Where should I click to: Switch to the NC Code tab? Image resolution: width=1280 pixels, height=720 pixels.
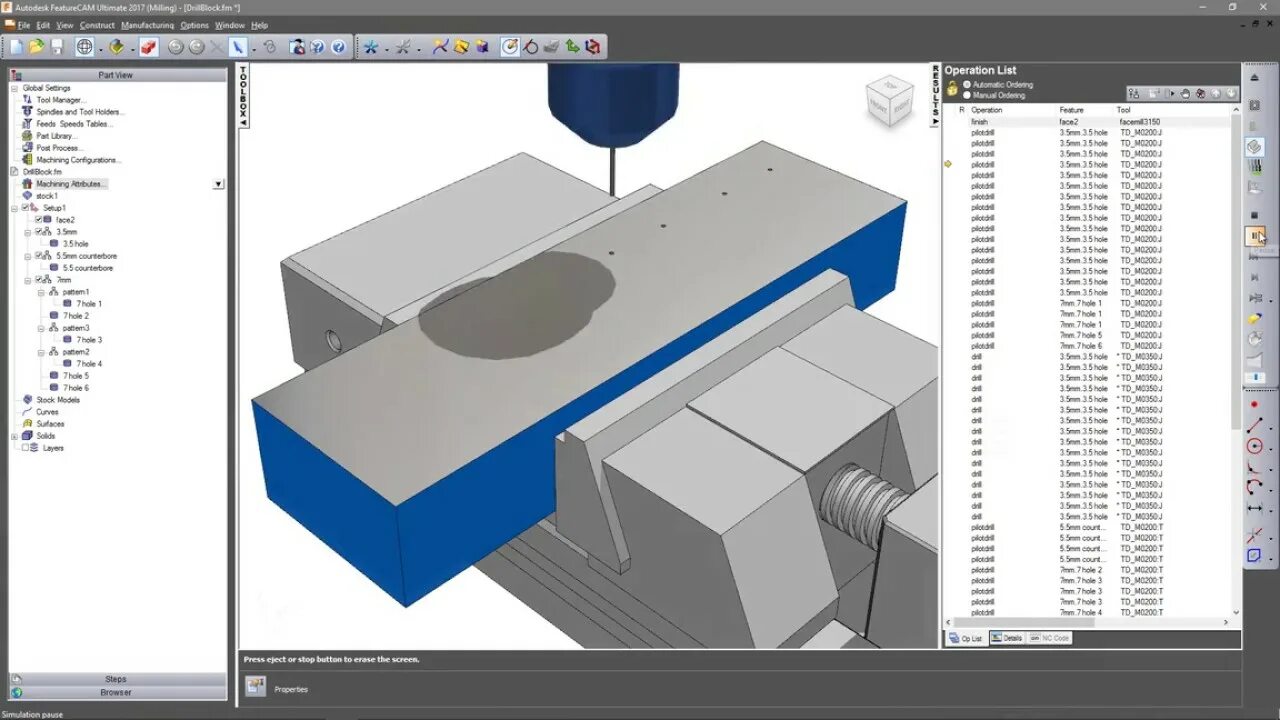click(x=1050, y=638)
